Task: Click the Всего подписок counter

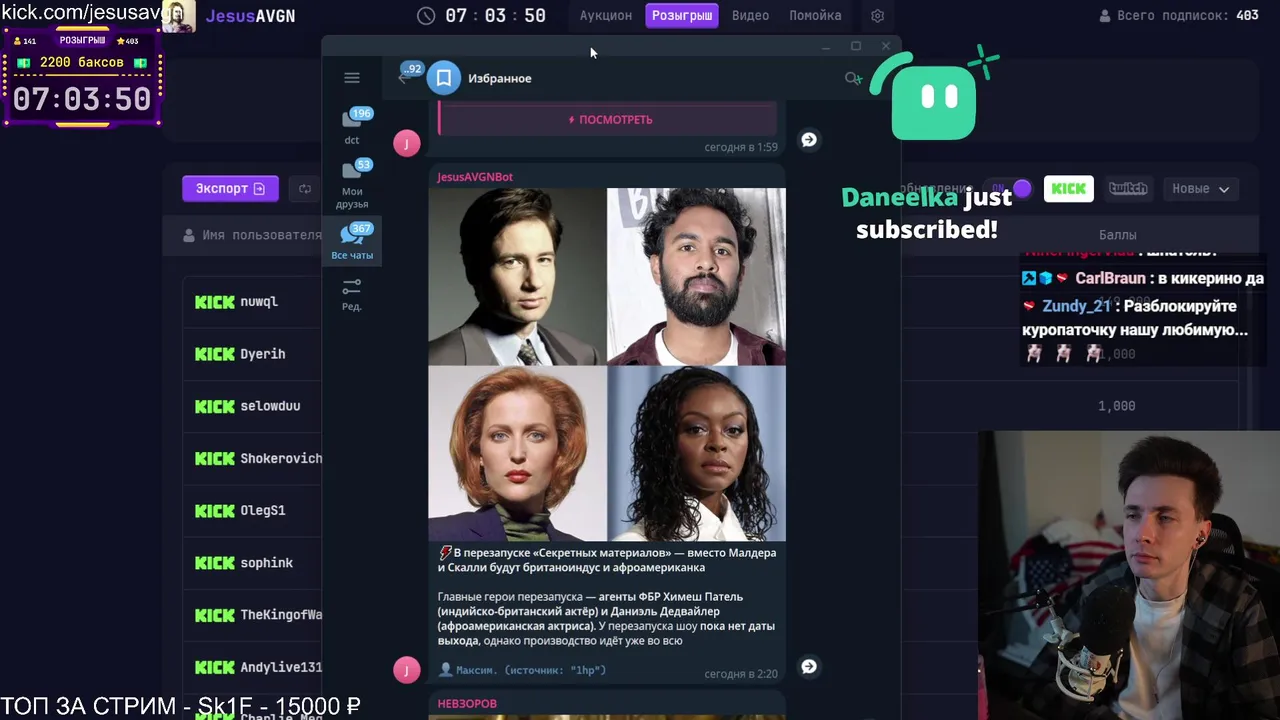Action: [x=1178, y=16]
